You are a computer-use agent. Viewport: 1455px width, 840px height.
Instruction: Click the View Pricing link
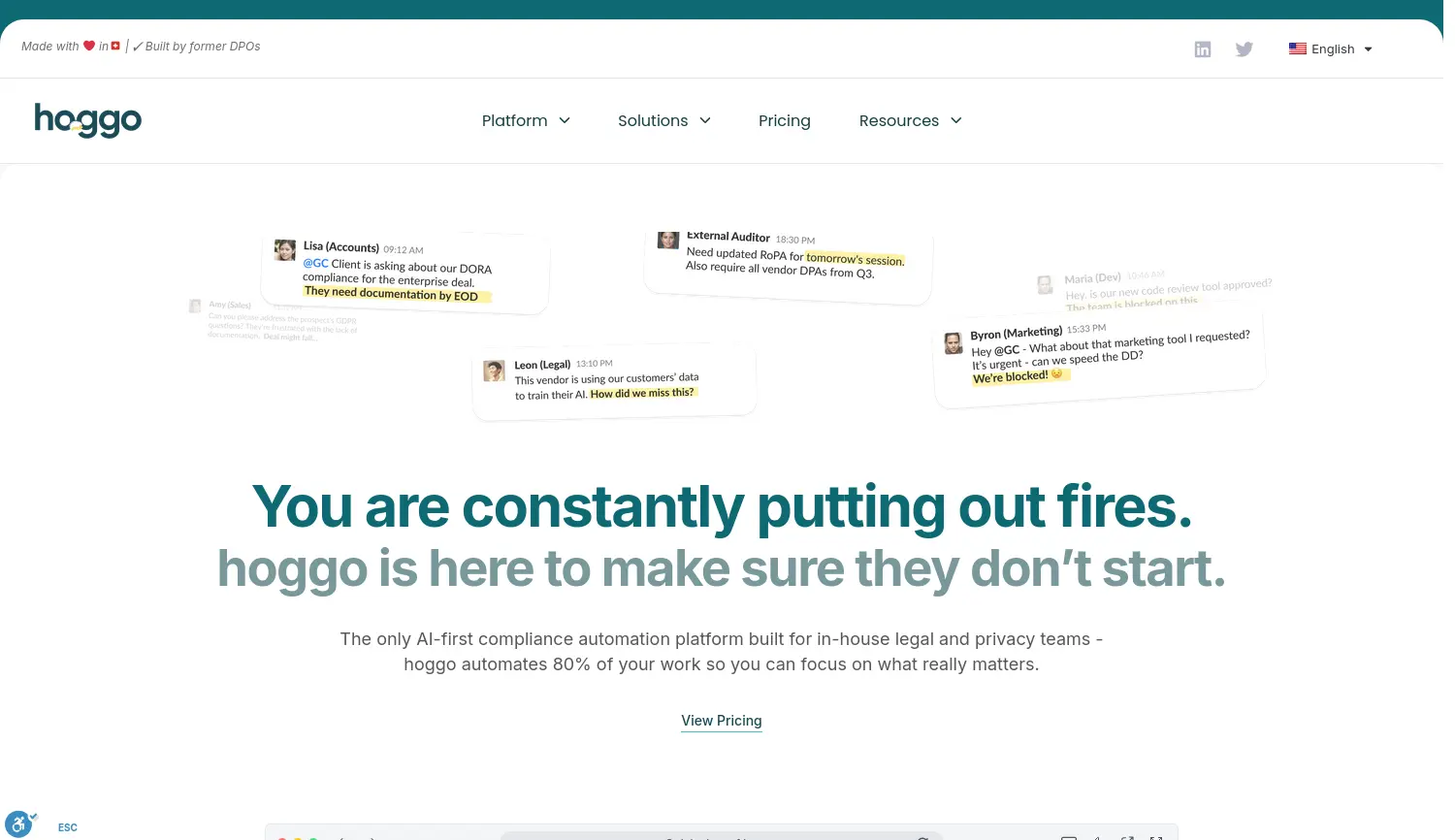[721, 721]
